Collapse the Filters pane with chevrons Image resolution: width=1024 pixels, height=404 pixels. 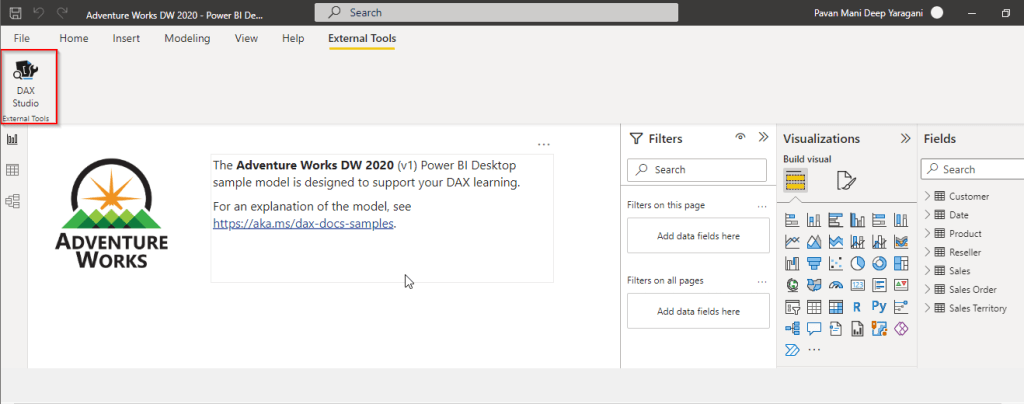(763, 138)
